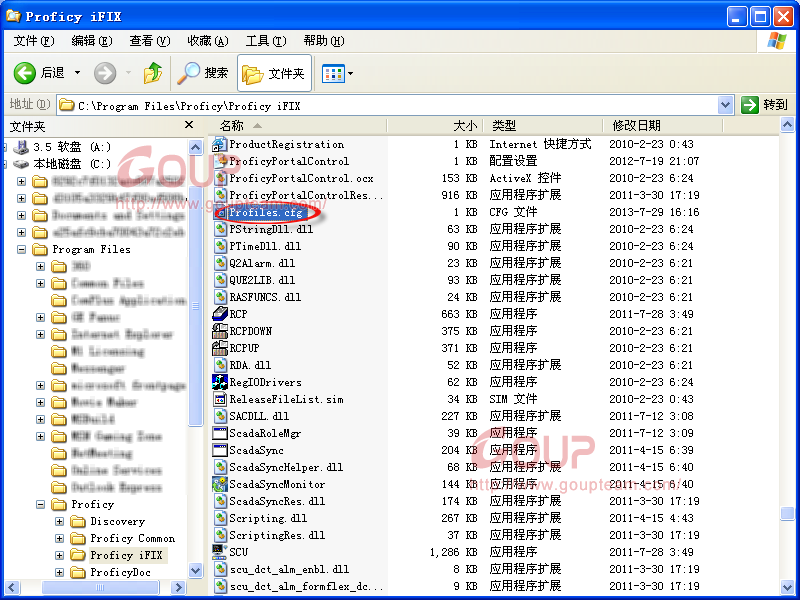Select the PTimeDll.dll file name
Screen dimensions: 800x600
(x=265, y=246)
